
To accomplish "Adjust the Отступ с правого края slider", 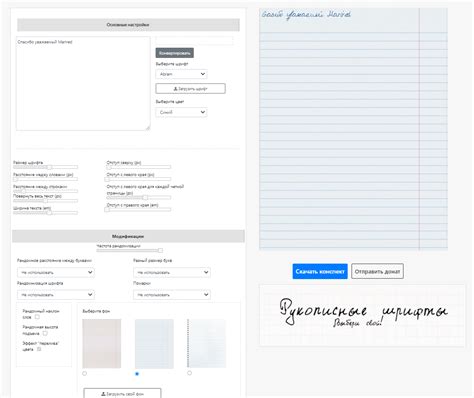I will point(139,209).
